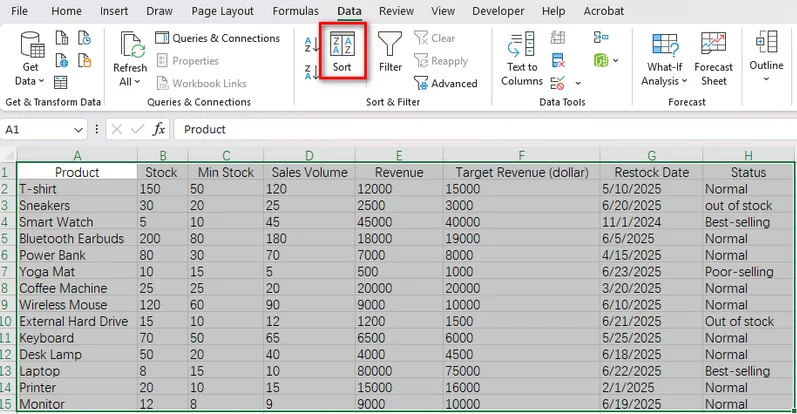Viewport: 797px width, 414px height.
Task: Switch to the Review tab
Action: [x=396, y=11]
